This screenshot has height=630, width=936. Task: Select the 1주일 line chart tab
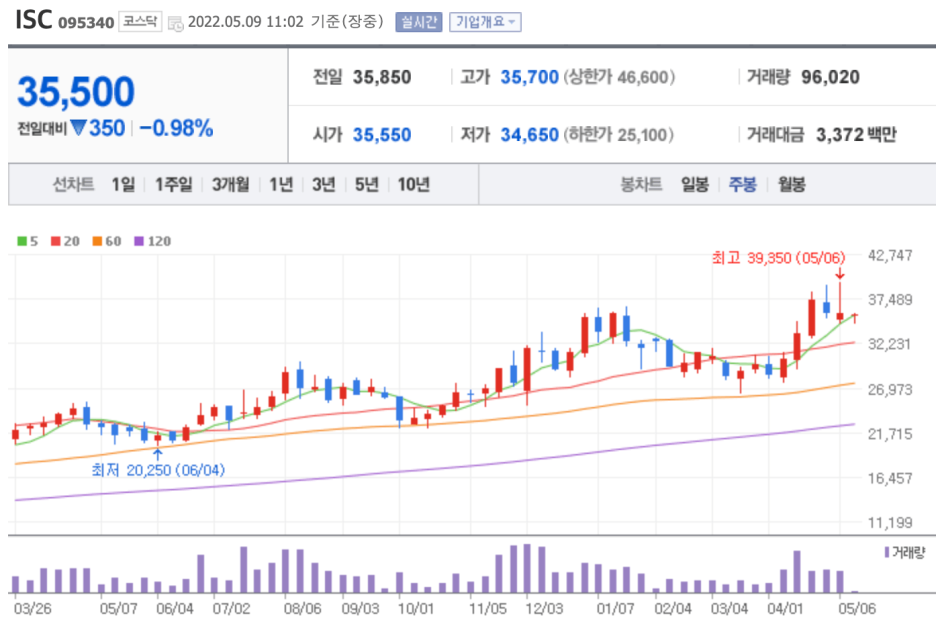[x=174, y=185]
